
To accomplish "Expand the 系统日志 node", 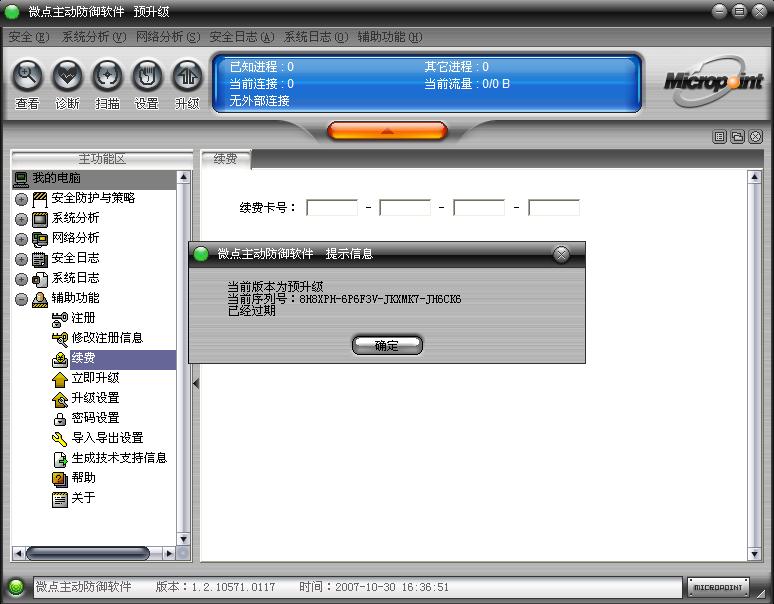I will pos(21,279).
